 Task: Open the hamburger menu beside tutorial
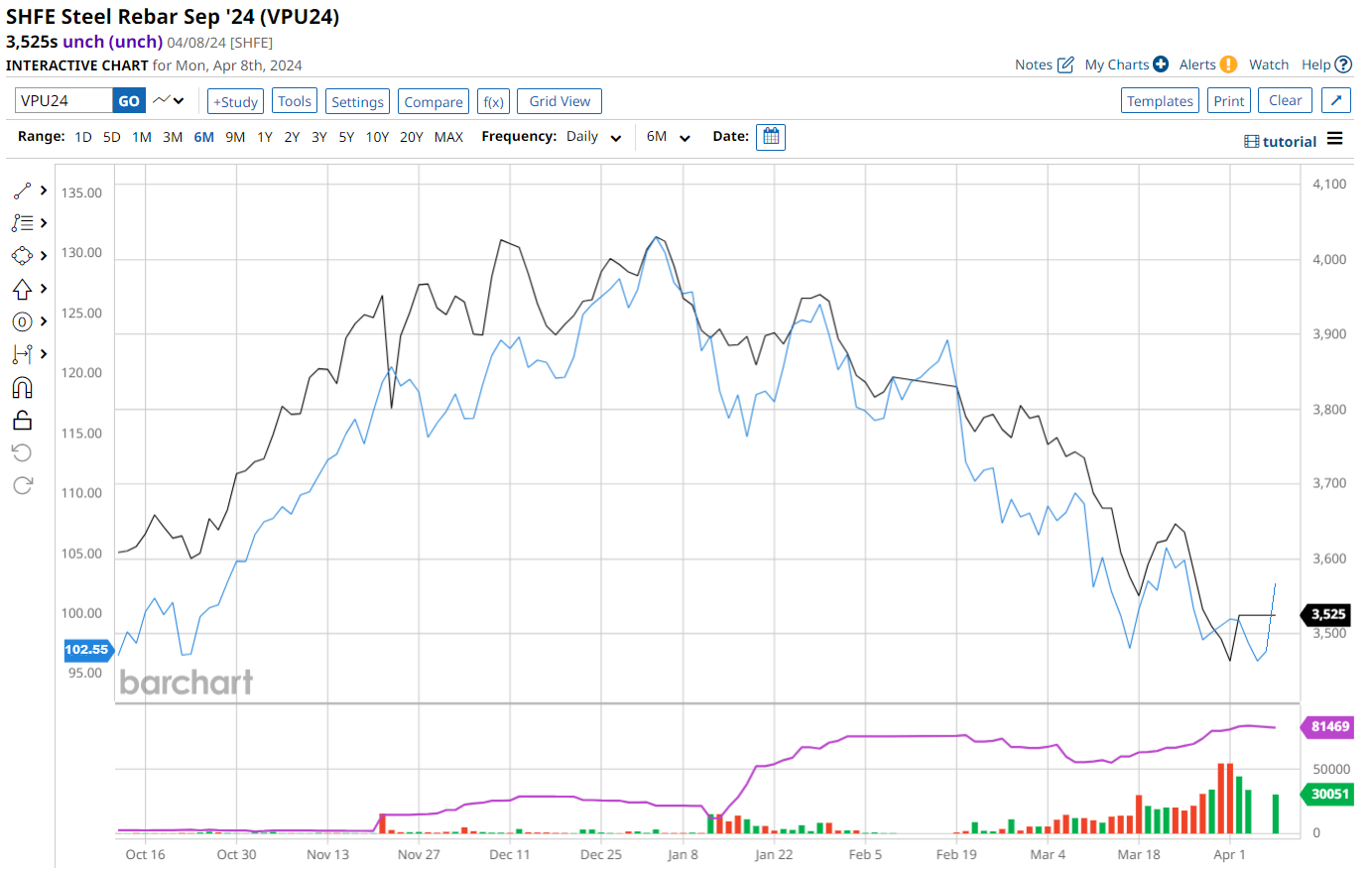pyautogui.click(x=1335, y=139)
